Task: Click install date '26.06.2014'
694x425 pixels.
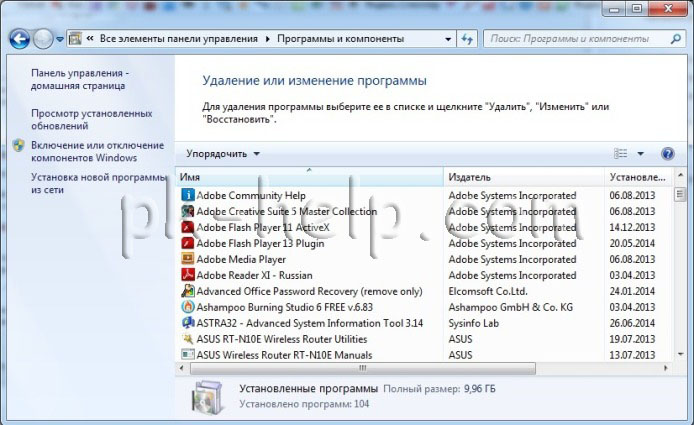Action: (x=632, y=323)
